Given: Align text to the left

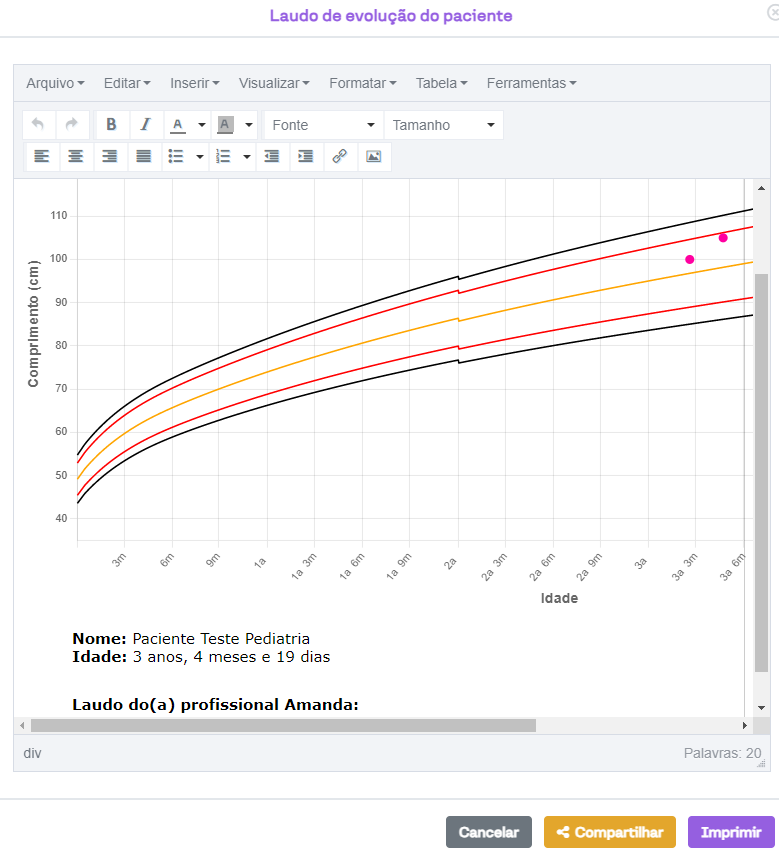Looking at the screenshot, I should click(41, 156).
